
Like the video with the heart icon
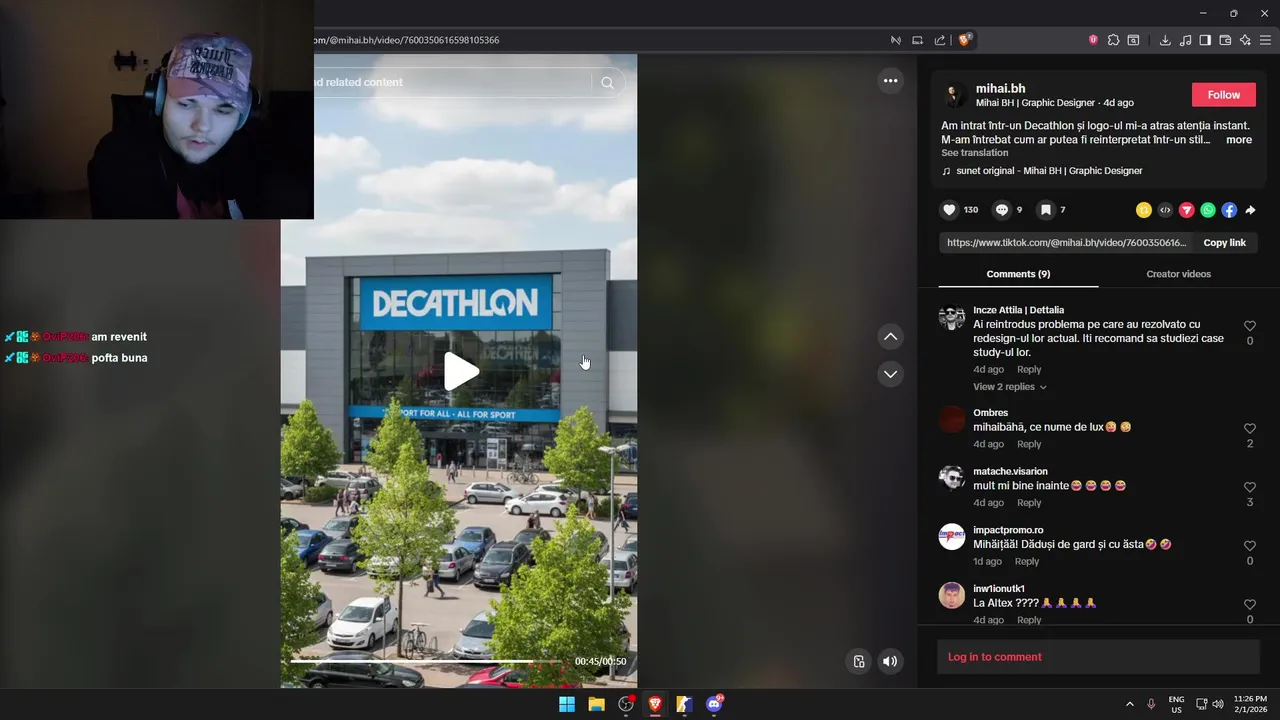pos(949,210)
